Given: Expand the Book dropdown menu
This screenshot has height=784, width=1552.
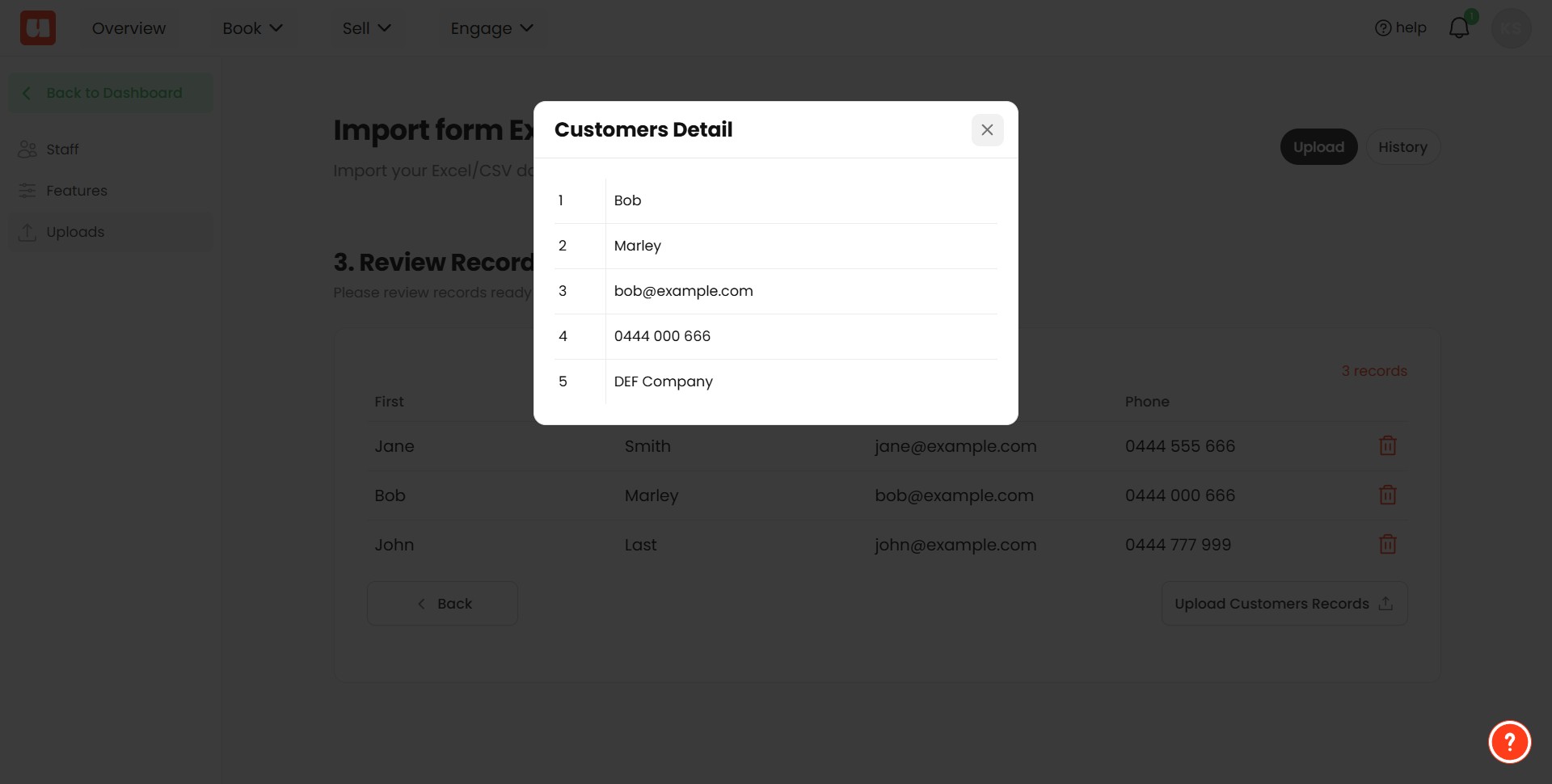Looking at the screenshot, I should click(252, 28).
